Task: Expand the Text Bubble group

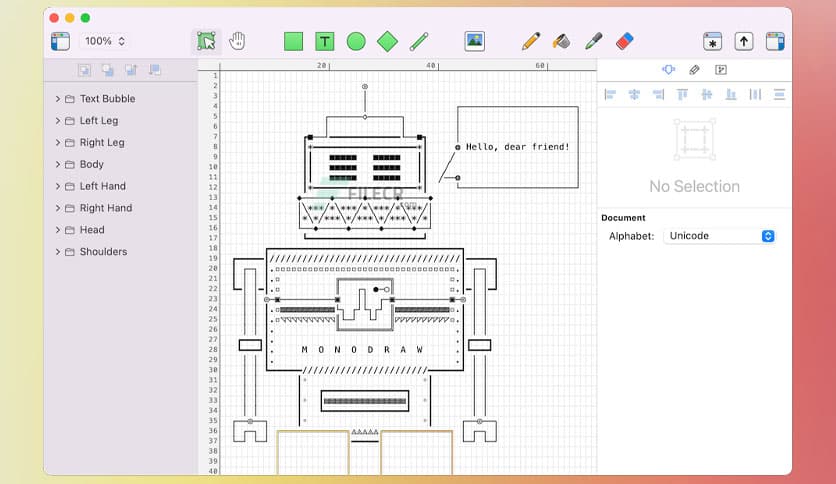Action: click(58, 99)
